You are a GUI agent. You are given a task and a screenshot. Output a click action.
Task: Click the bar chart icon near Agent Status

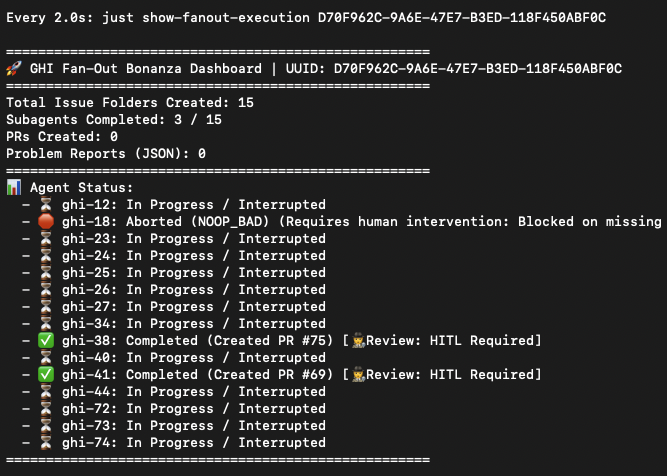(x=14, y=188)
